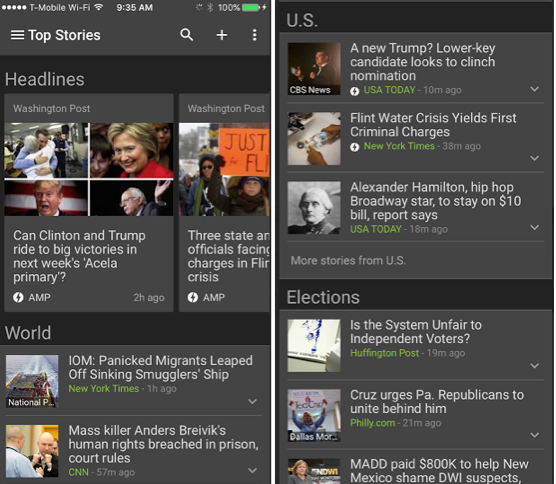The height and width of the screenshot is (484, 556).
Task: Expand the Flint Water Crisis story chevron
Action: coord(535,158)
